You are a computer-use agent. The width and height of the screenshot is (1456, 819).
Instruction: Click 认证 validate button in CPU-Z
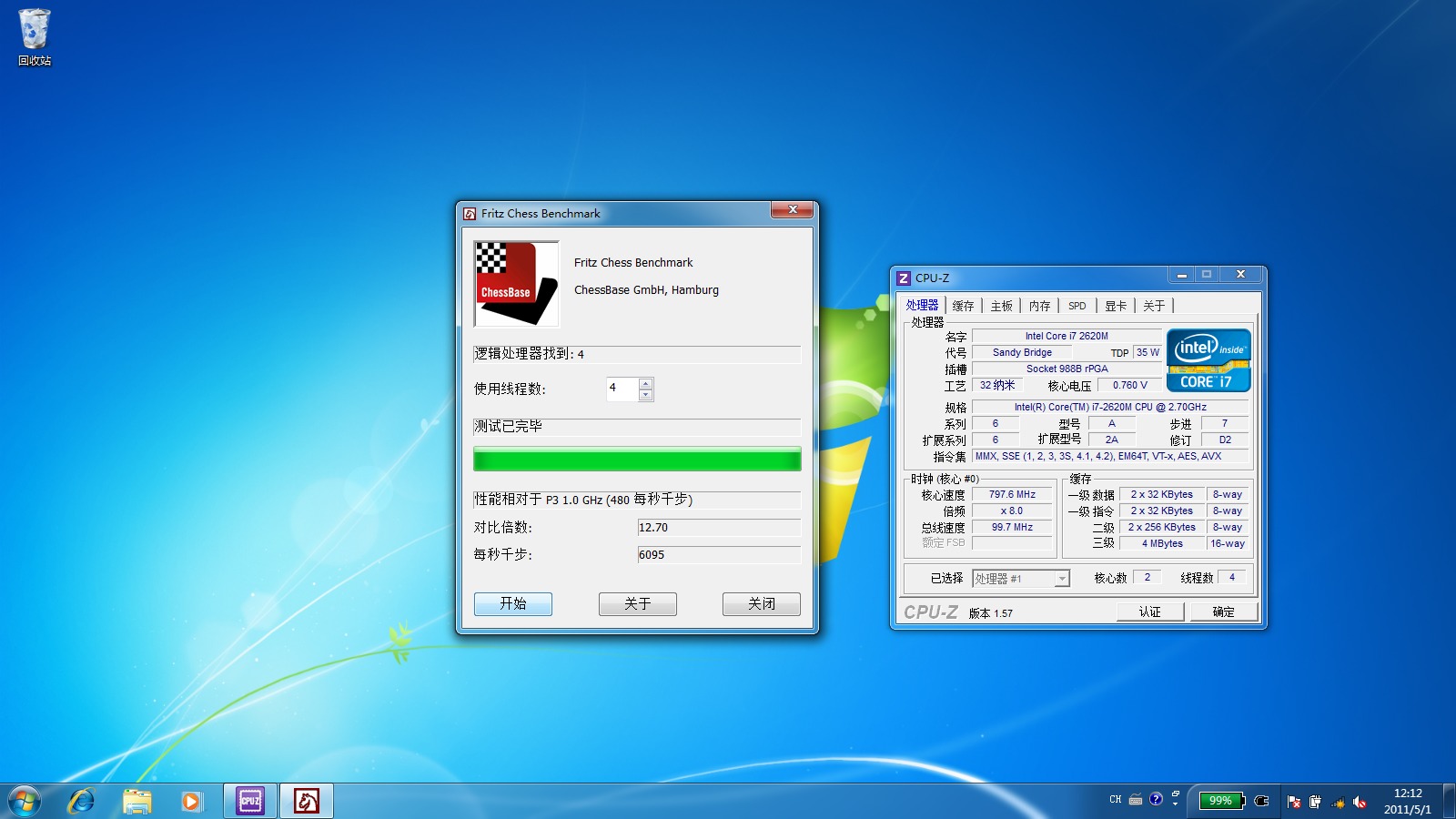pos(1150,612)
